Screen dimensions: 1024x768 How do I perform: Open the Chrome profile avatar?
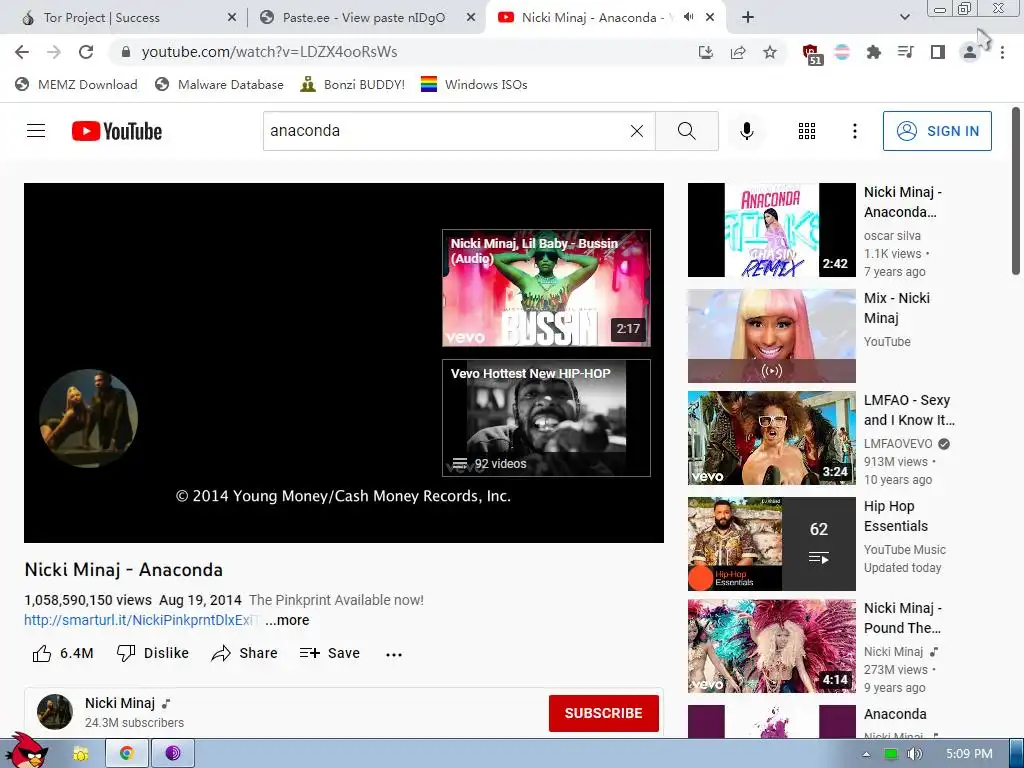tap(970, 52)
